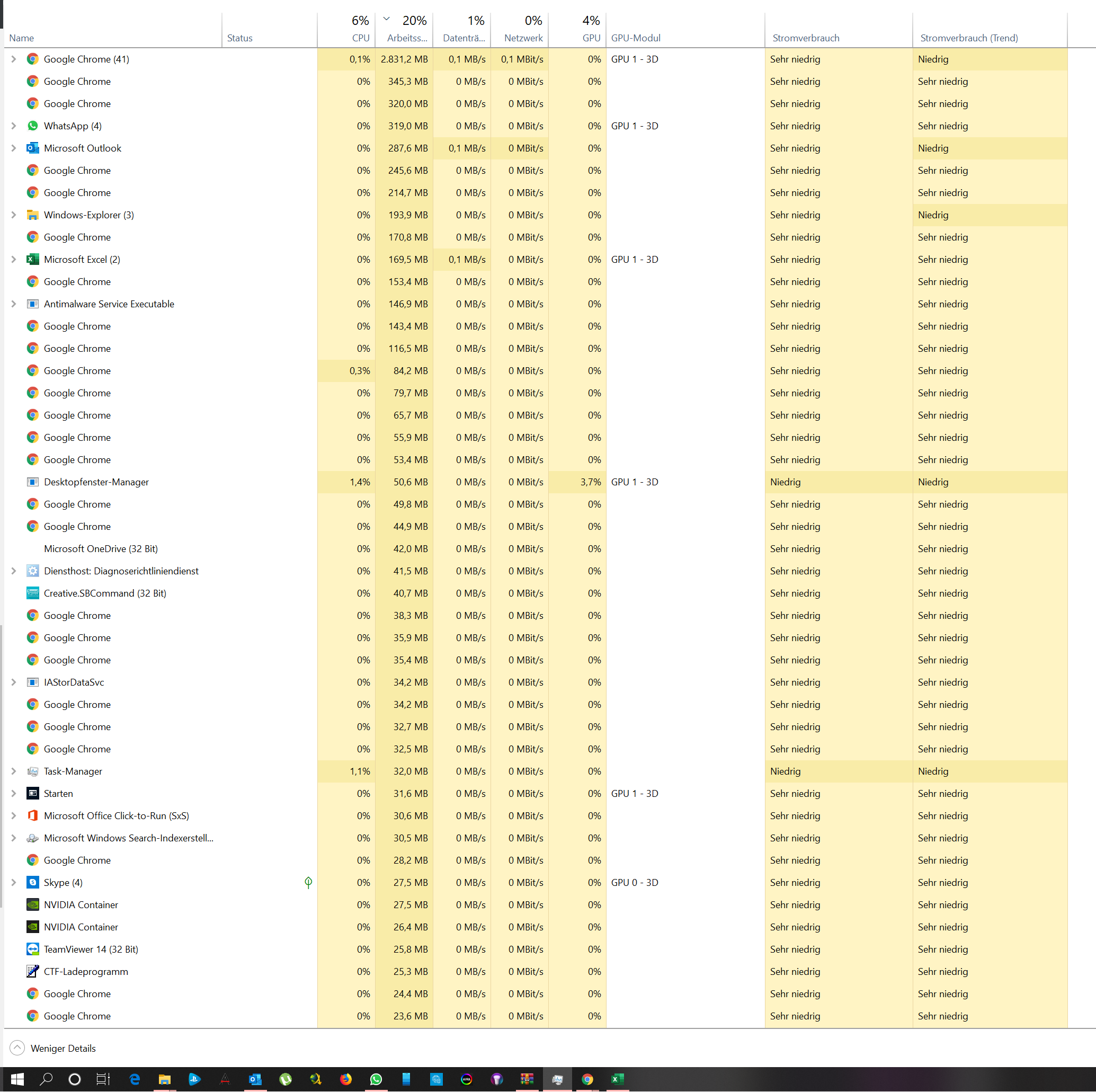Click the 3,7% GPU value cell
The image size is (1096, 1092).
pos(577,482)
